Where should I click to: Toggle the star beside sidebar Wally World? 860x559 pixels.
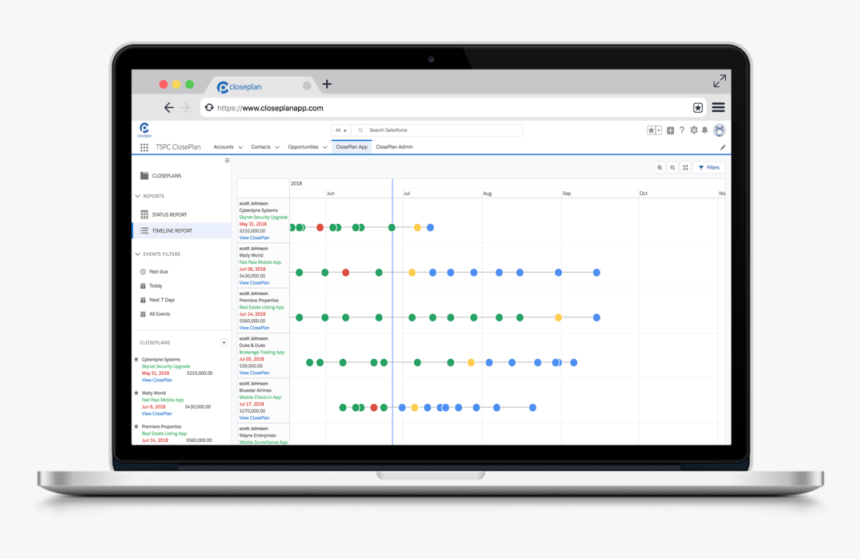[x=137, y=393]
